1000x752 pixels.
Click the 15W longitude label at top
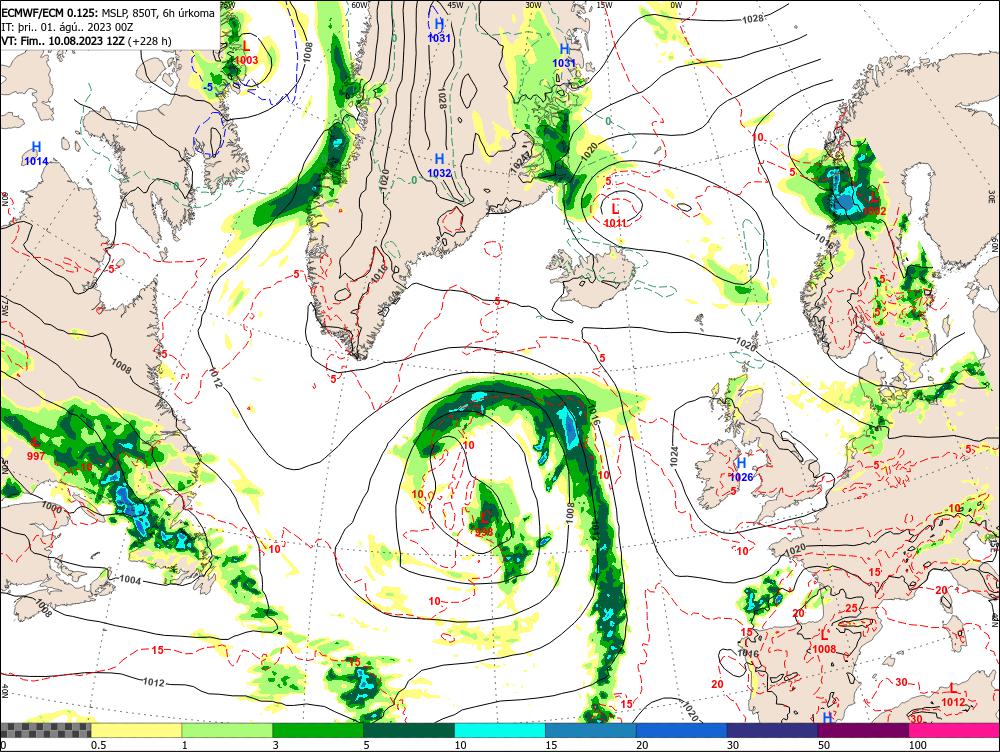pyautogui.click(x=604, y=5)
